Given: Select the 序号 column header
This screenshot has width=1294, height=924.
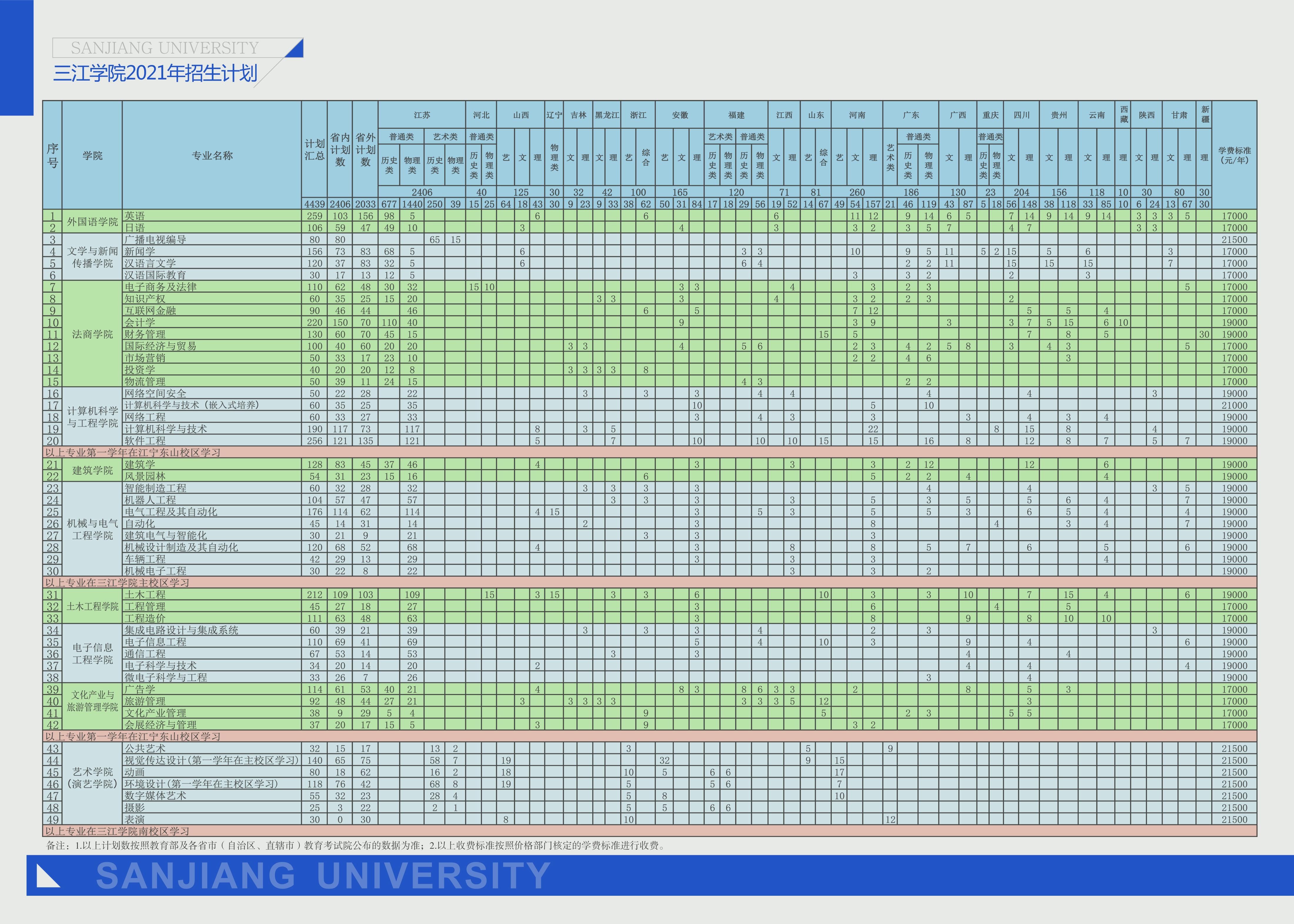Looking at the screenshot, I should [52, 155].
